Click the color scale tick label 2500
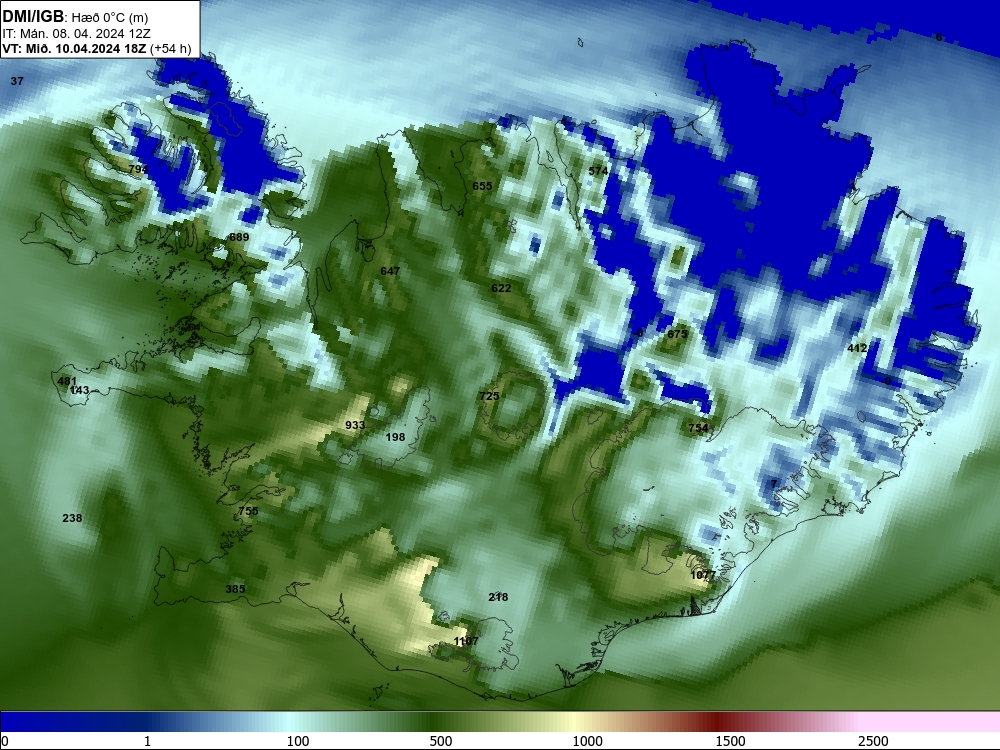This screenshot has height=750, width=1000. point(873,741)
